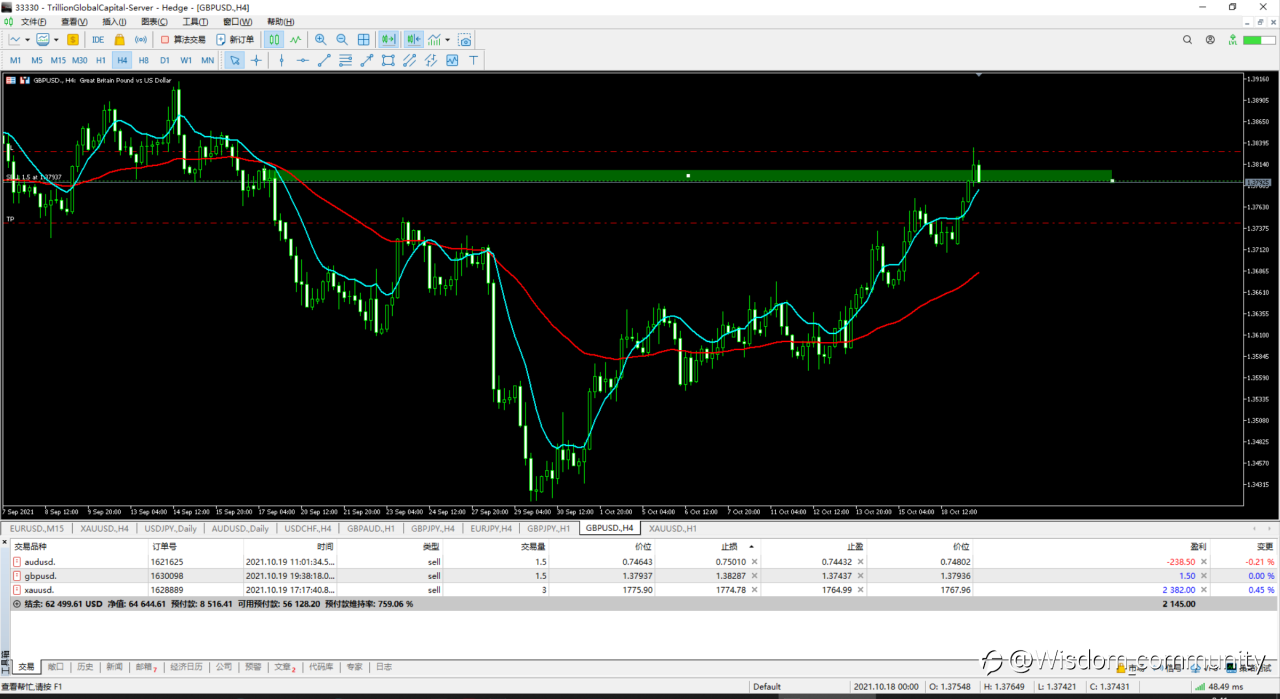The width and height of the screenshot is (1280, 699).
Task: Switch chart timeframe to D1
Action: pyautogui.click(x=165, y=60)
